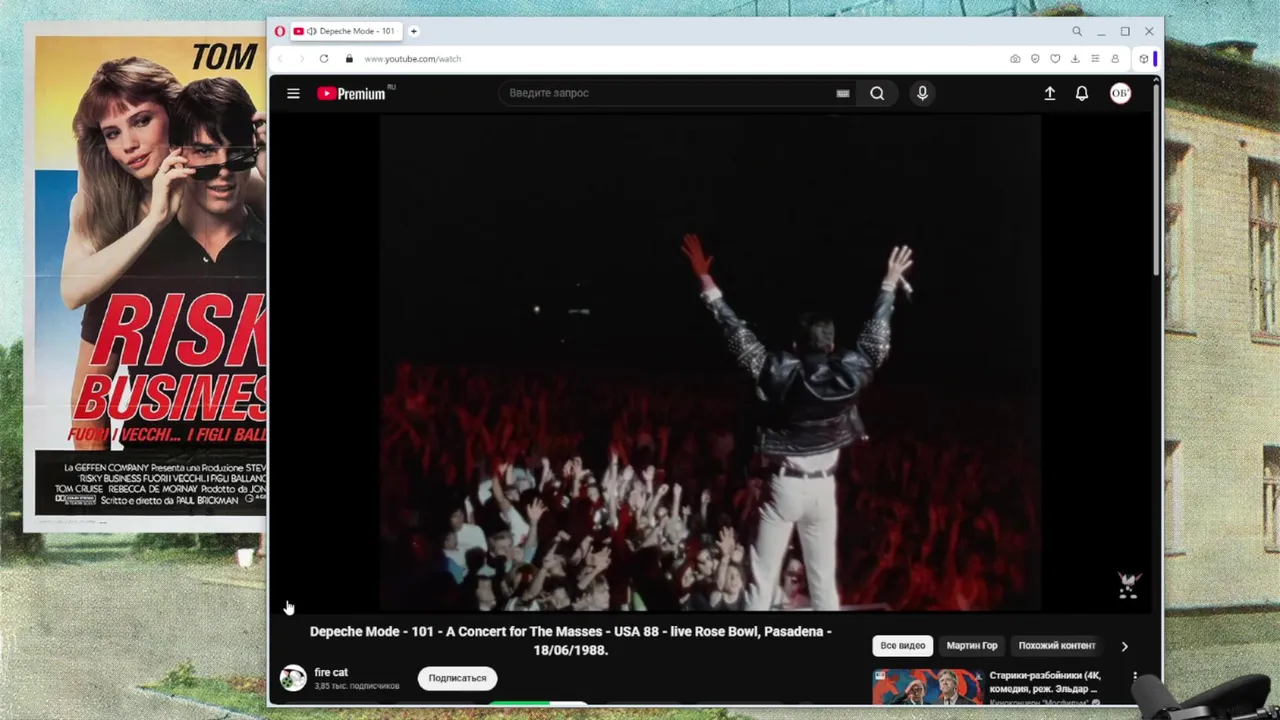Click the search magnifier button
This screenshot has height=720, width=1280.
[877, 93]
